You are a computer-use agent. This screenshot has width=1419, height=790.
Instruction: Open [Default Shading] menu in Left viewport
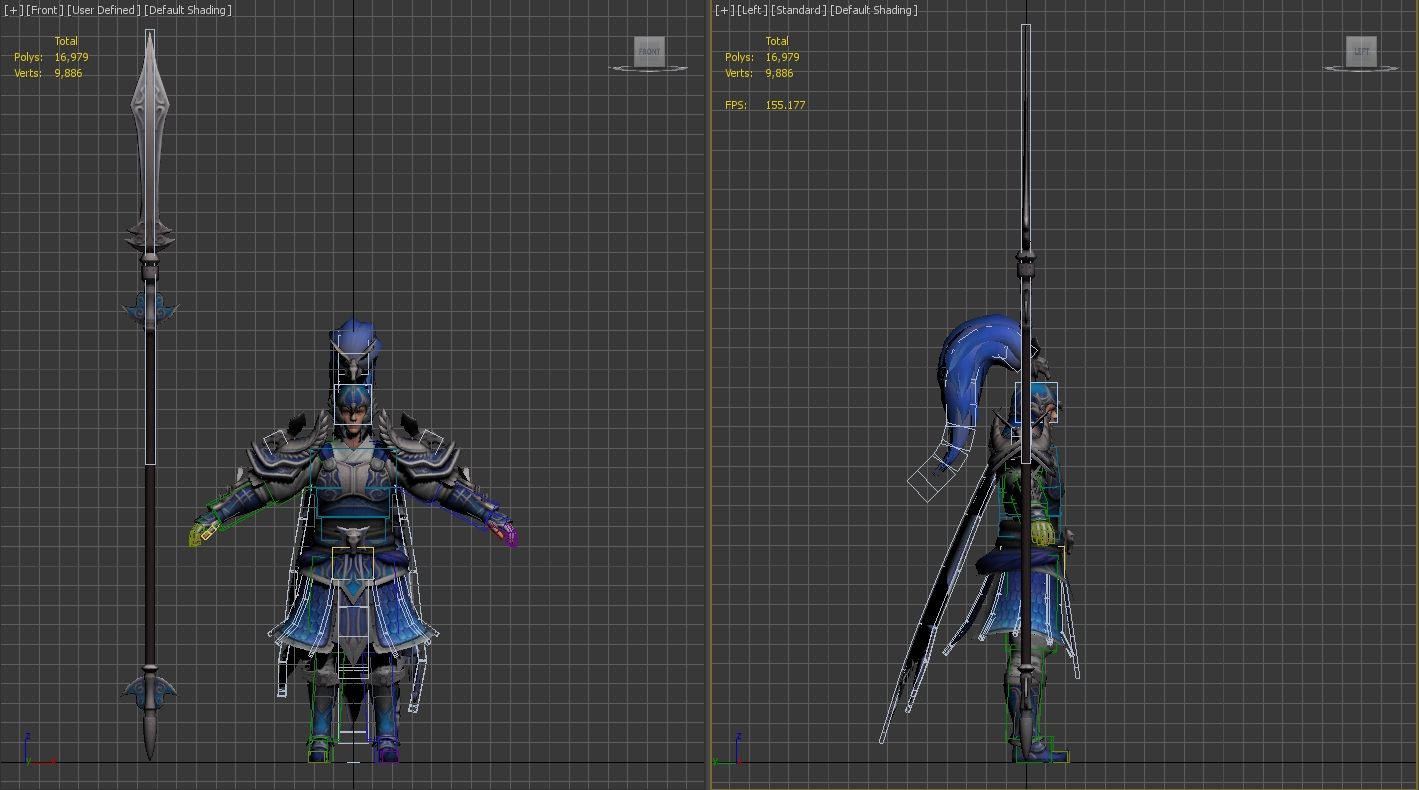pos(874,10)
